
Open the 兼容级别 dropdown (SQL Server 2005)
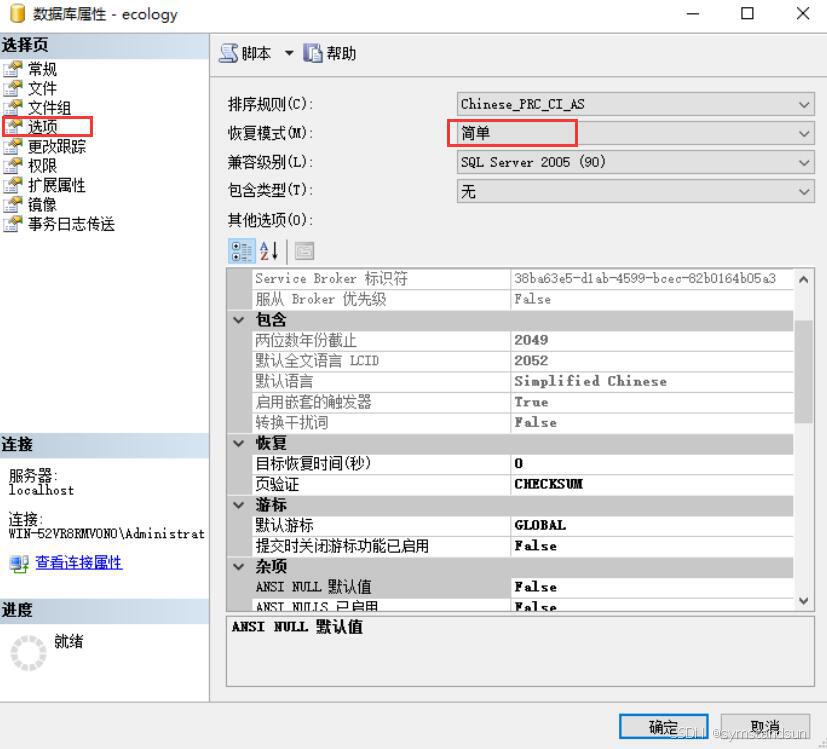[x=636, y=162]
